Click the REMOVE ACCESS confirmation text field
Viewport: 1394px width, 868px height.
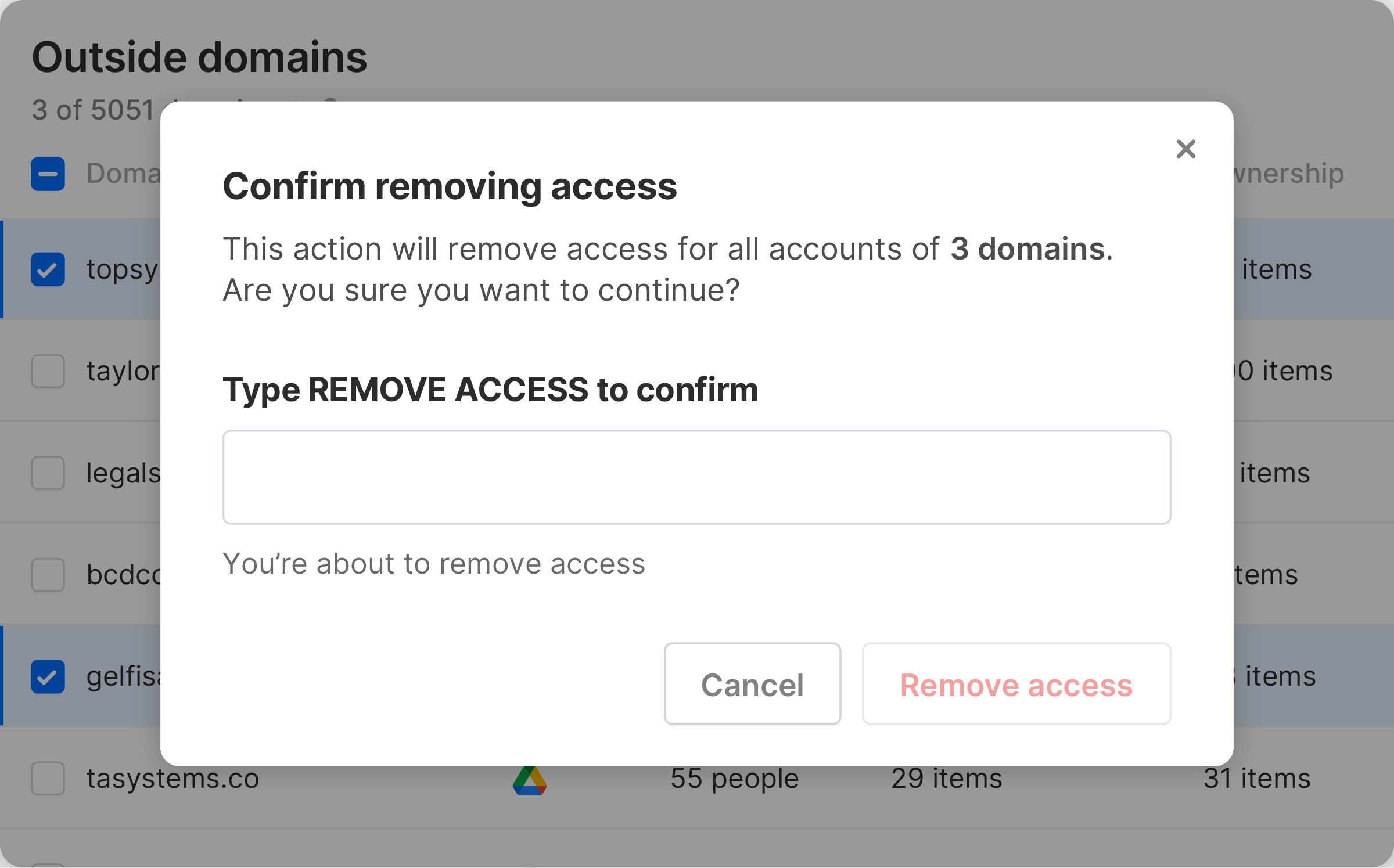696,476
